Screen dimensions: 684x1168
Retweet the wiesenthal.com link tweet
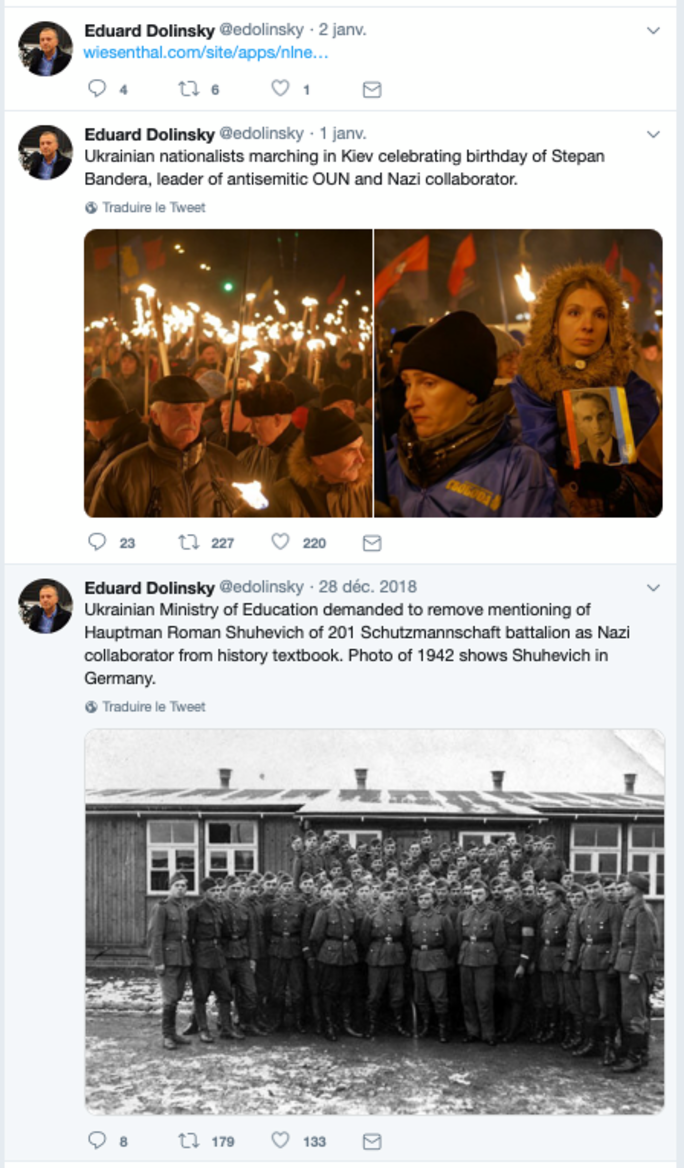188,89
